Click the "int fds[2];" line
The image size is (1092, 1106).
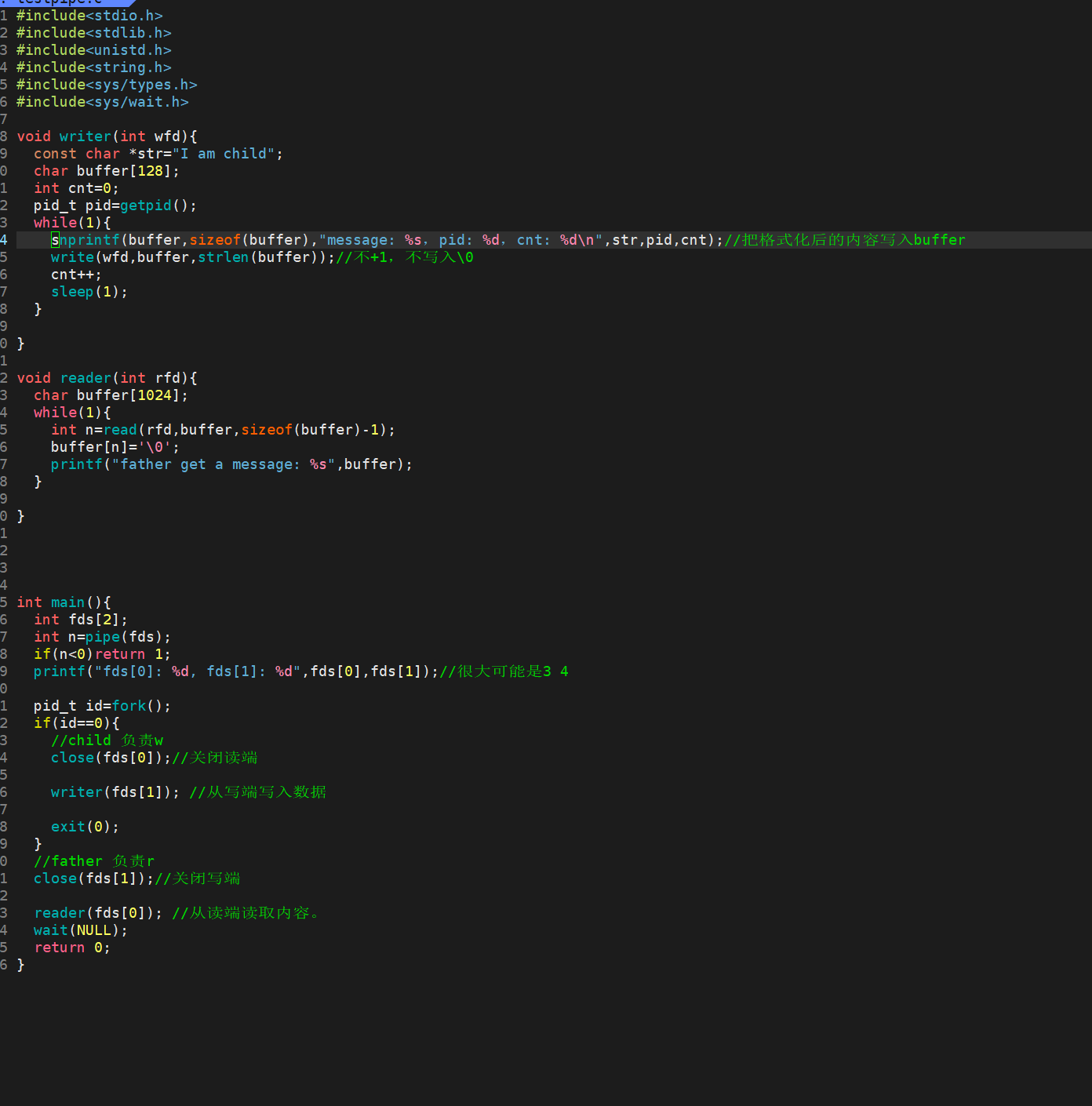[x=81, y=620]
